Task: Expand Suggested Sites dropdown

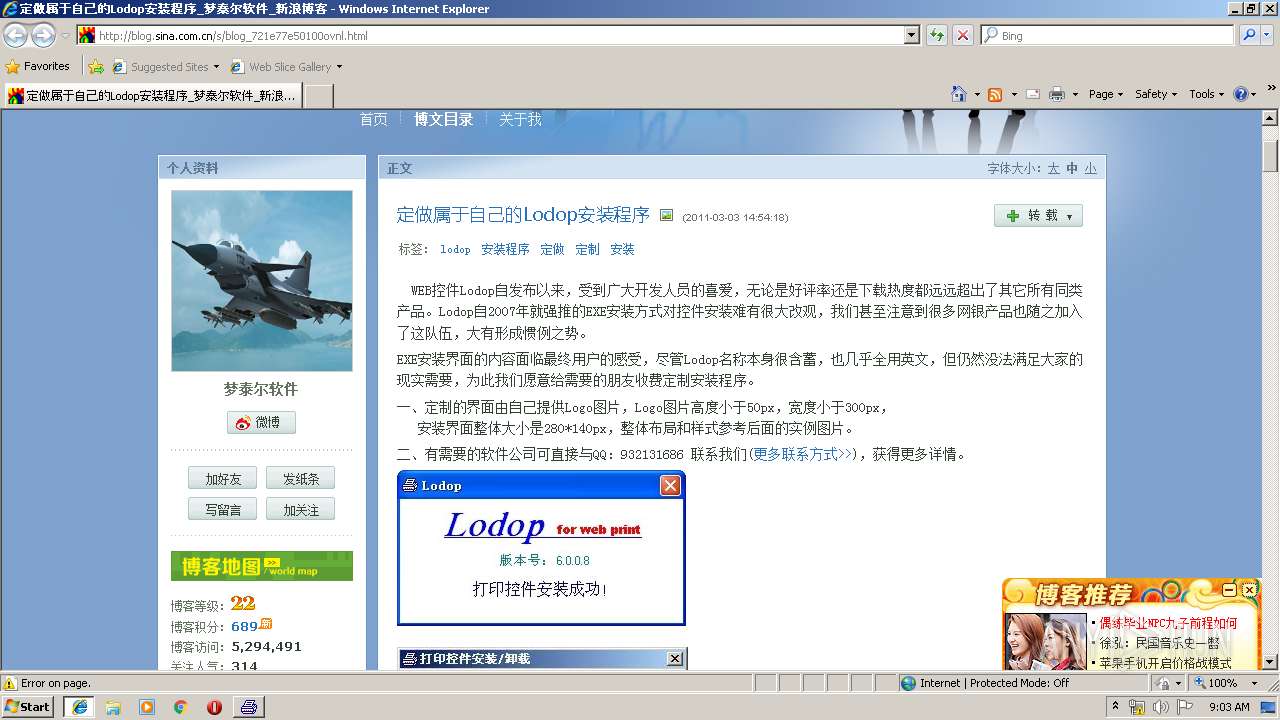Action: (x=216, y=67)
